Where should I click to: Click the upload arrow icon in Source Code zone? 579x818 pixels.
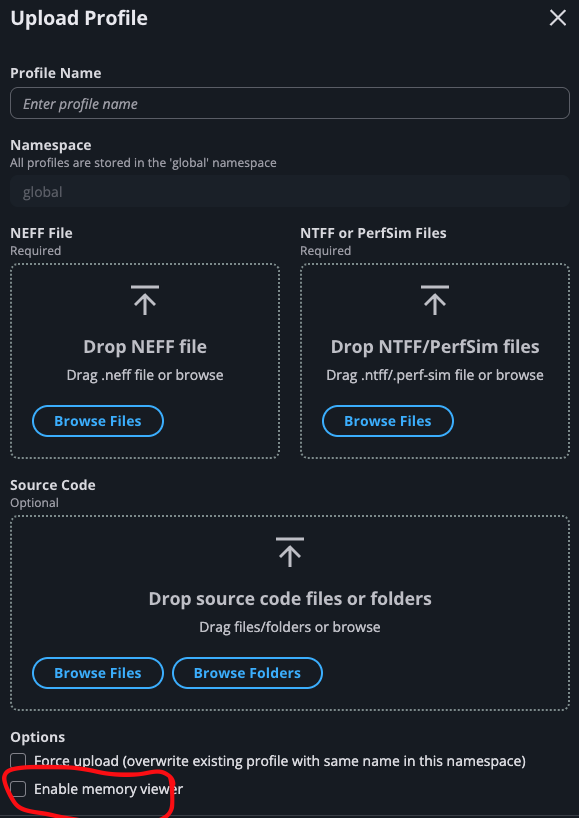[290, 552]
